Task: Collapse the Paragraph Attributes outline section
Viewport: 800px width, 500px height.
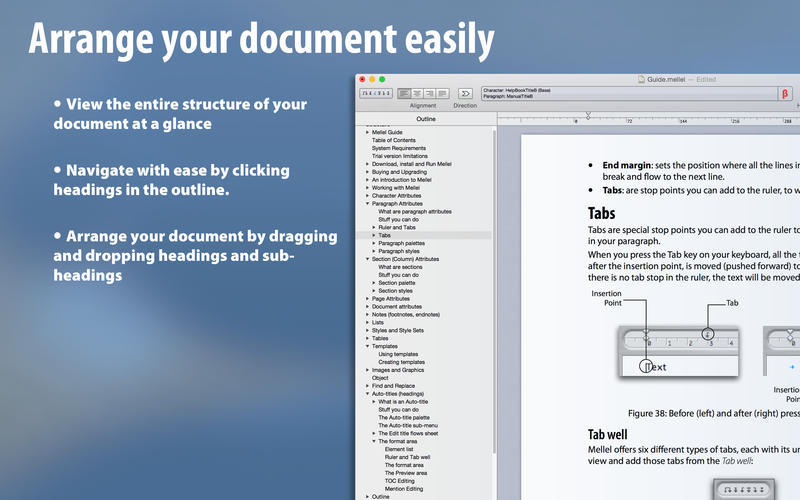Action: pyautogui.click(x=367, y=203)
